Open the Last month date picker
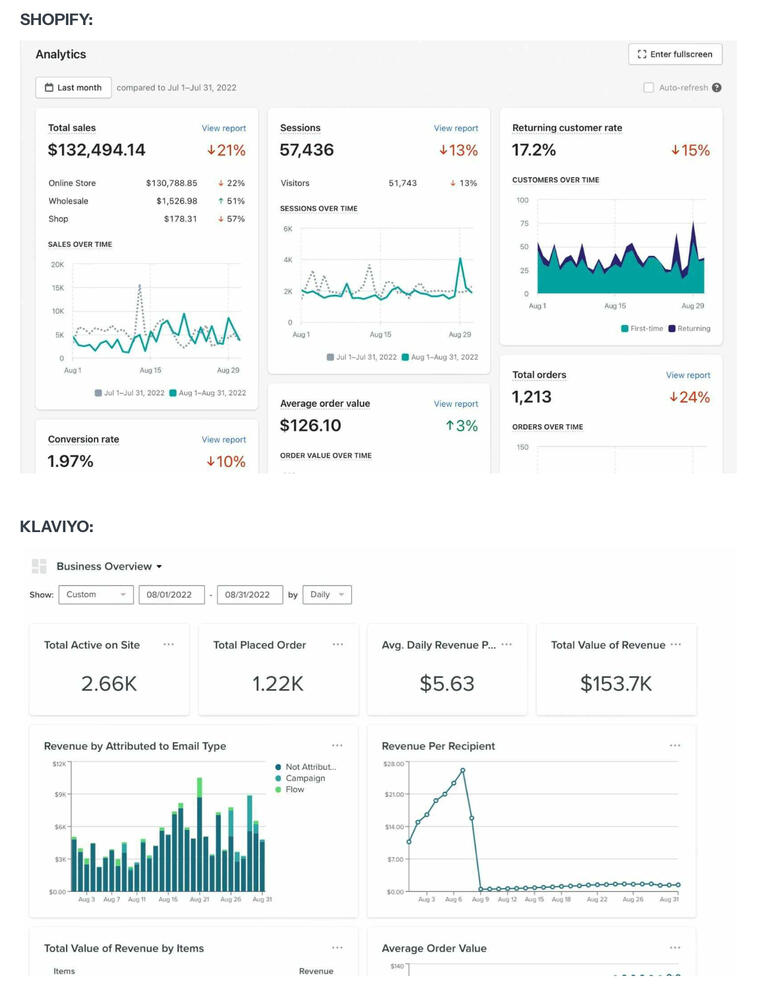 (73, 88)
